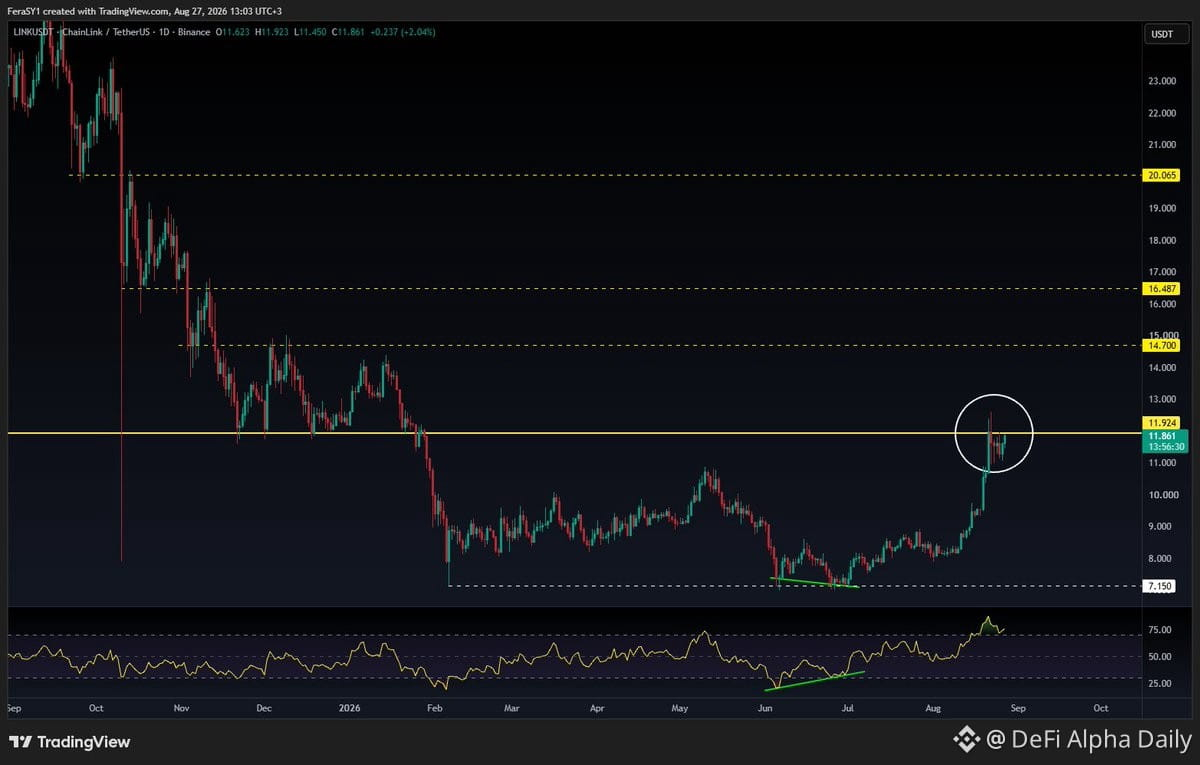1200x765 pixels.
Task: Click the May label on time axis
Action: [x=681, y=708]
